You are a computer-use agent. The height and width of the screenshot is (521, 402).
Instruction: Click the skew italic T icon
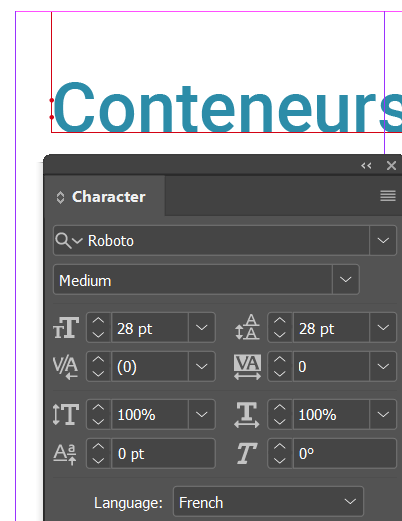tap(247, 453)
